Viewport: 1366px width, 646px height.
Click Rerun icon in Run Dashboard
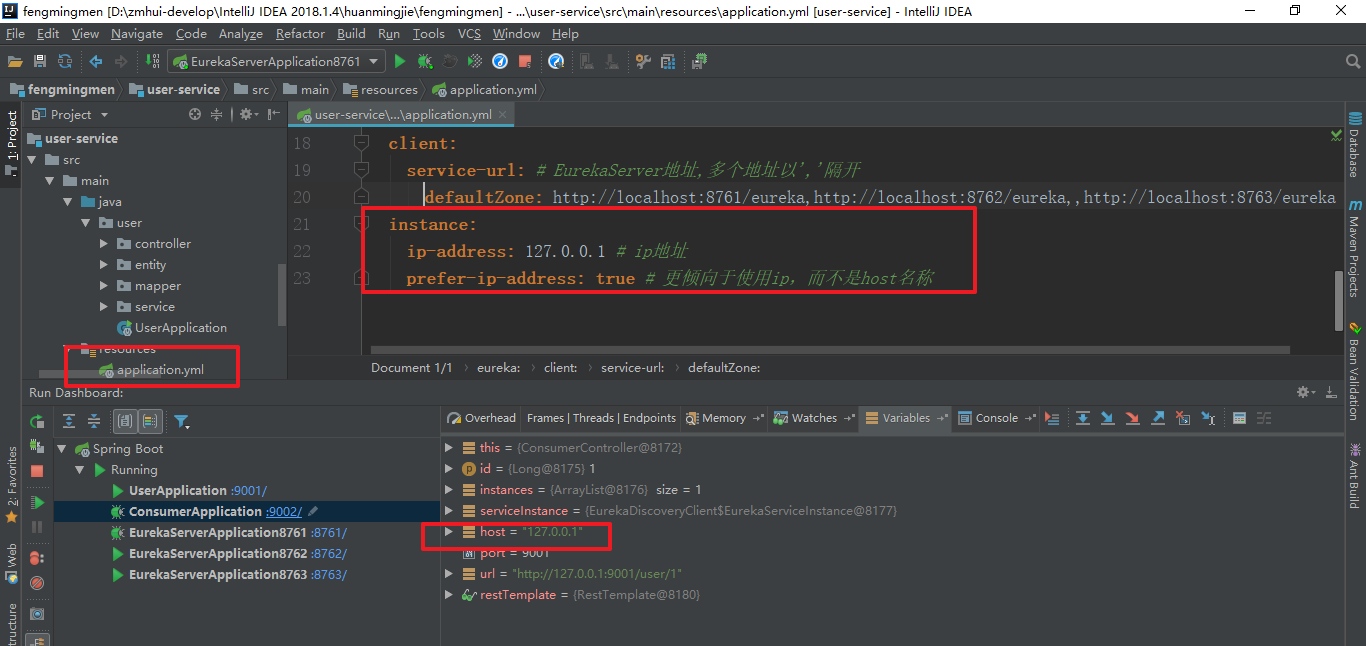tap(37, 421)
